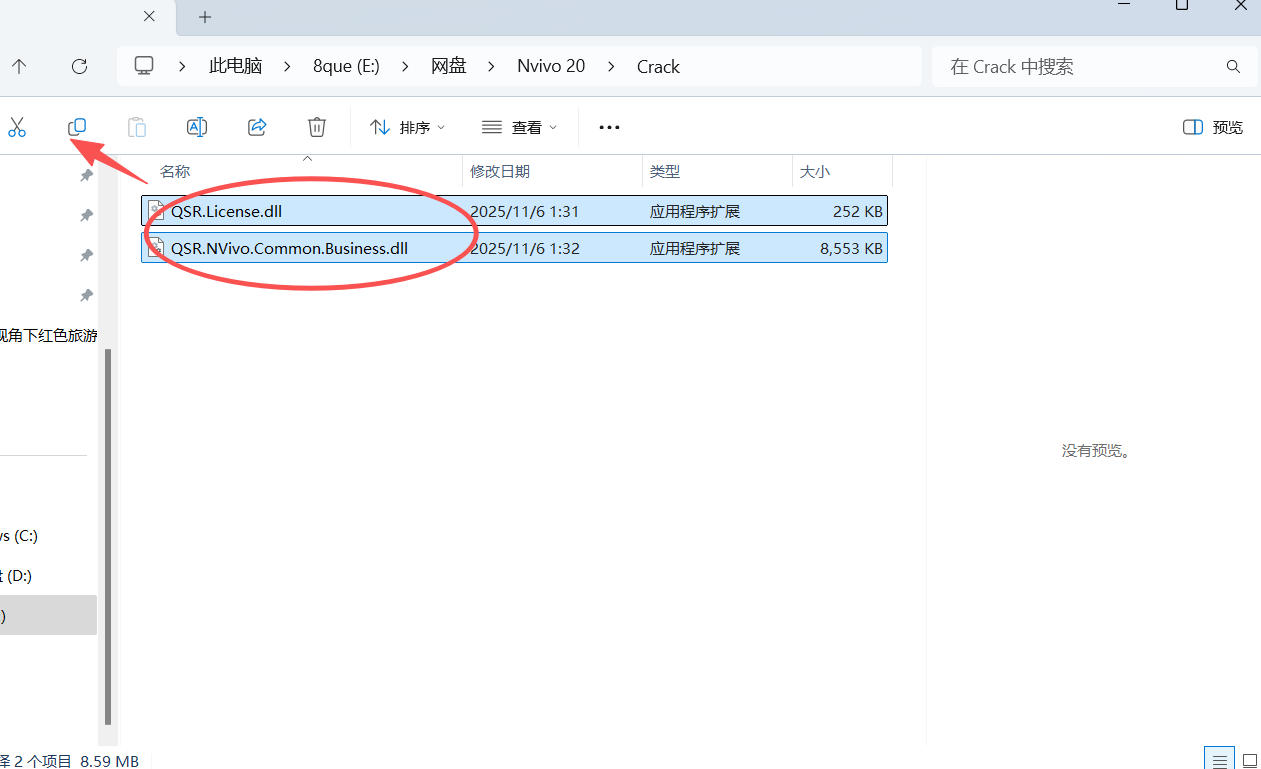
Task: Navigate to 网盘 in the breadcrumb
Action: pyautogui.click(x=449, y=66)
